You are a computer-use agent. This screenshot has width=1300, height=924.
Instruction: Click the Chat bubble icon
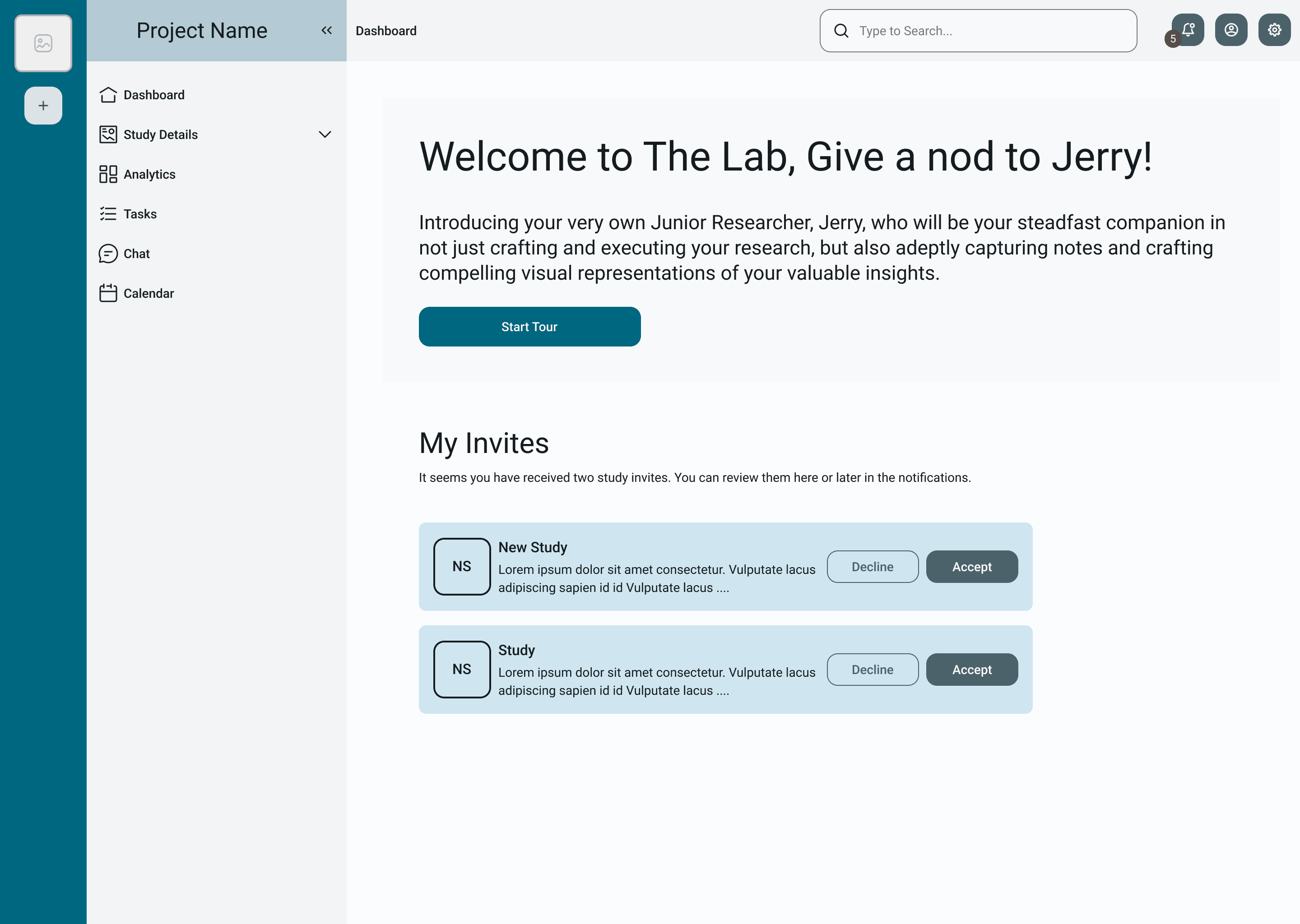tap(108, 254)
